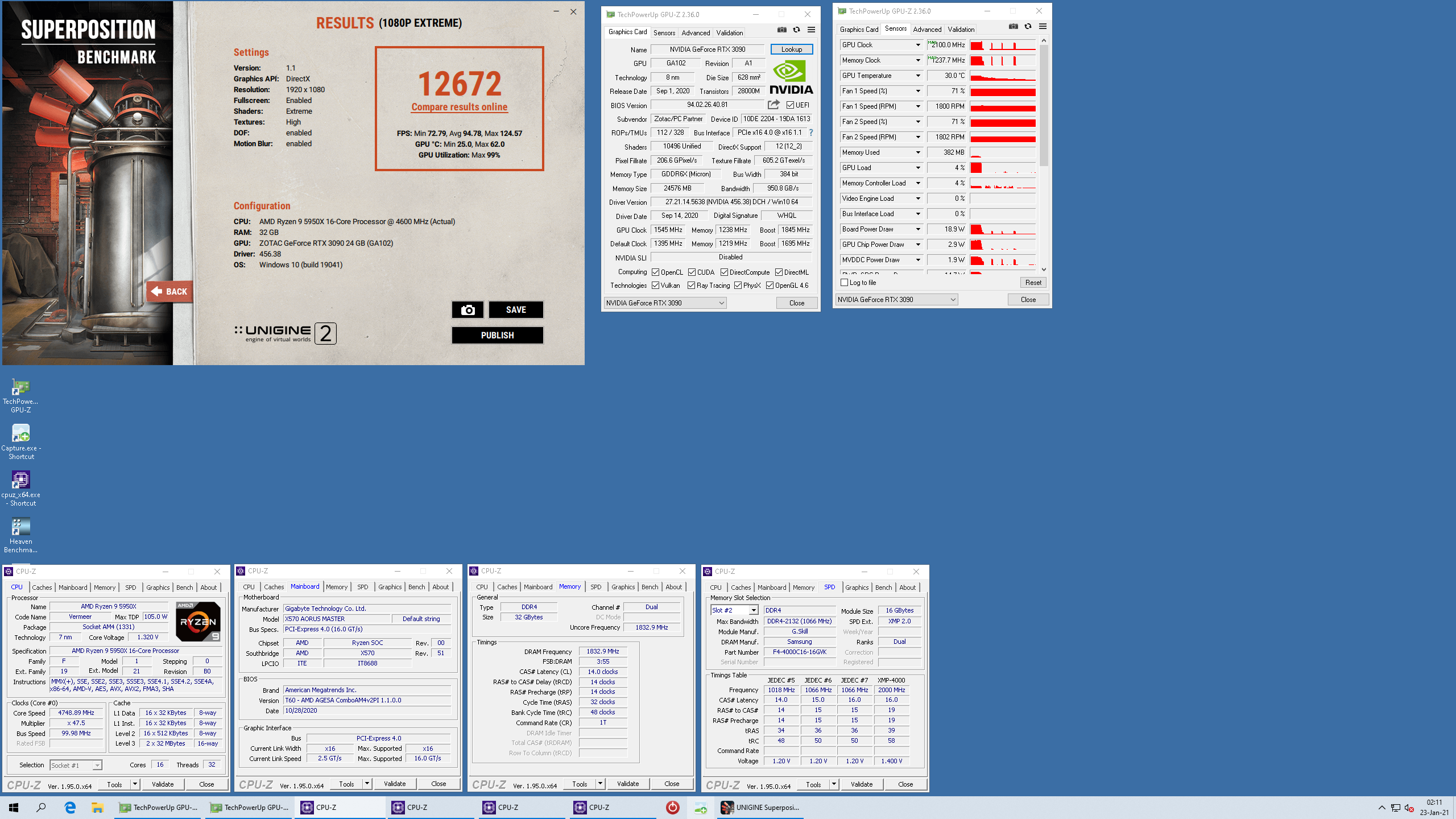Viewport: 1456px width, 819px height.
Task: Click the Validate button in CPU-Z SPD window
Action: [862, 784]
